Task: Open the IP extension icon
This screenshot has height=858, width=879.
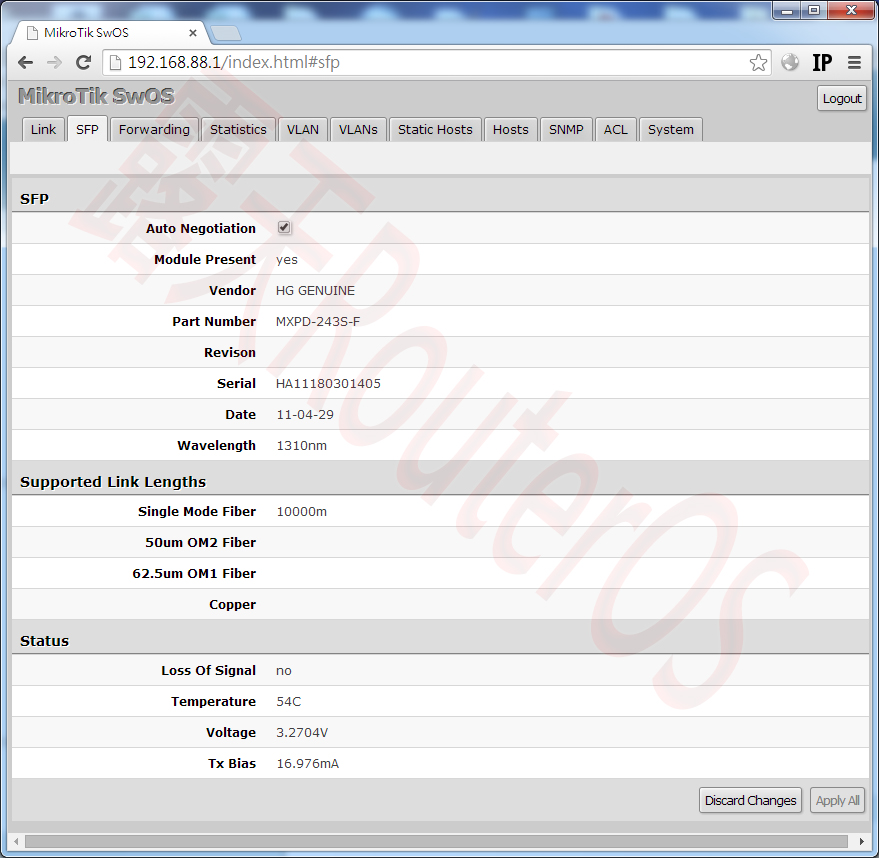Action: click(x=822, y=63)
